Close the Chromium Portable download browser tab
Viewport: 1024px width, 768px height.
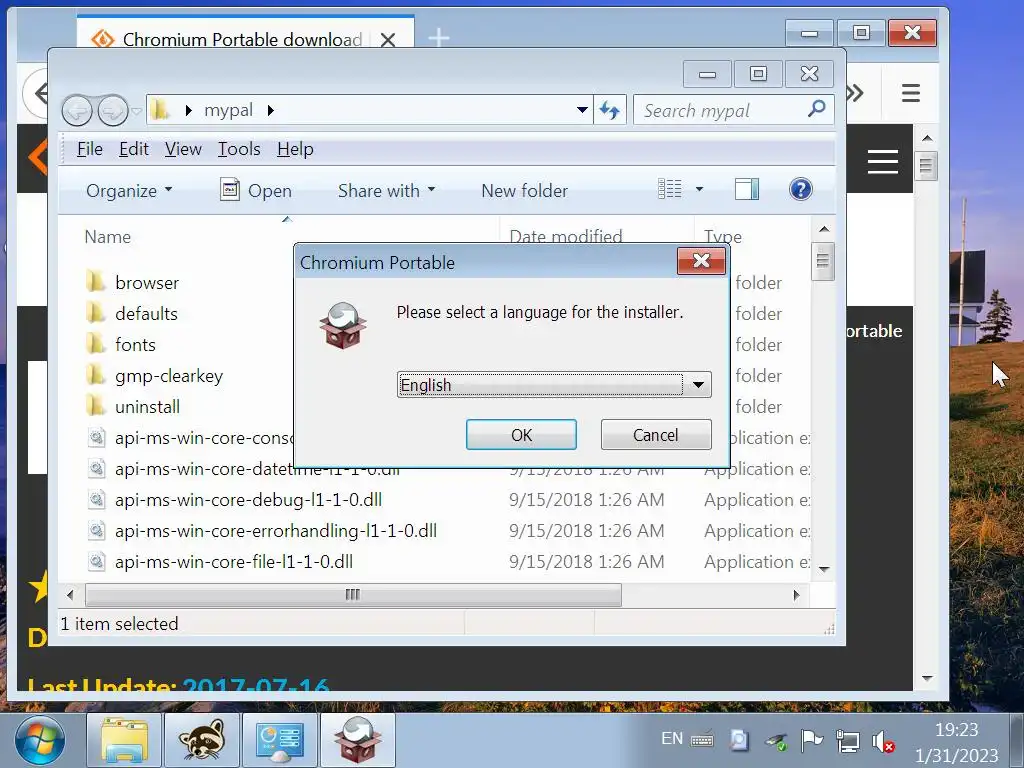pos(387,40)
